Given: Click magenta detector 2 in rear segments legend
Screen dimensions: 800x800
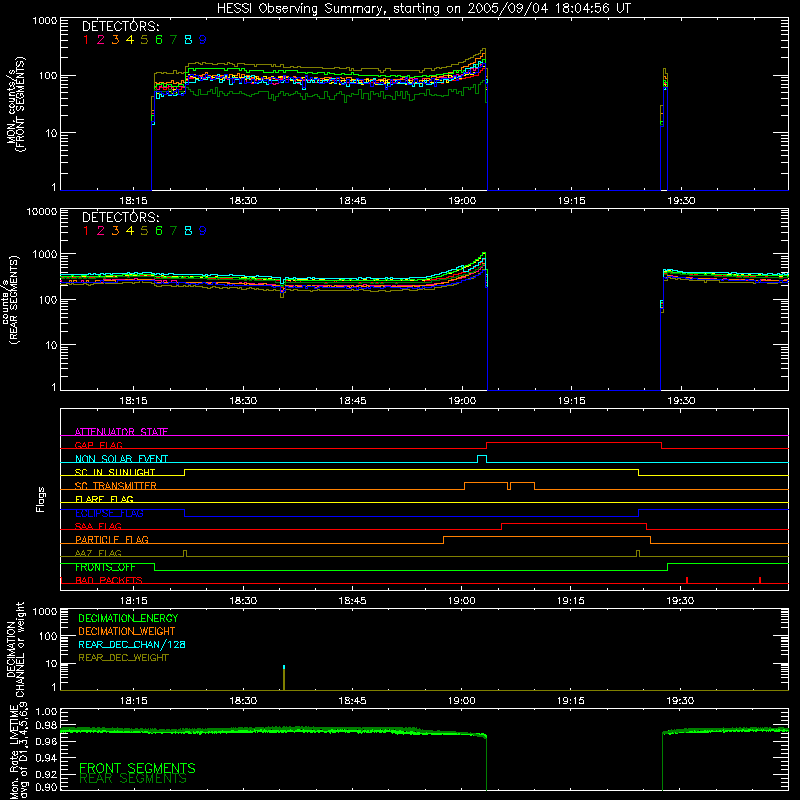Looking at the screenshot, I should click(x=101, y=231).
